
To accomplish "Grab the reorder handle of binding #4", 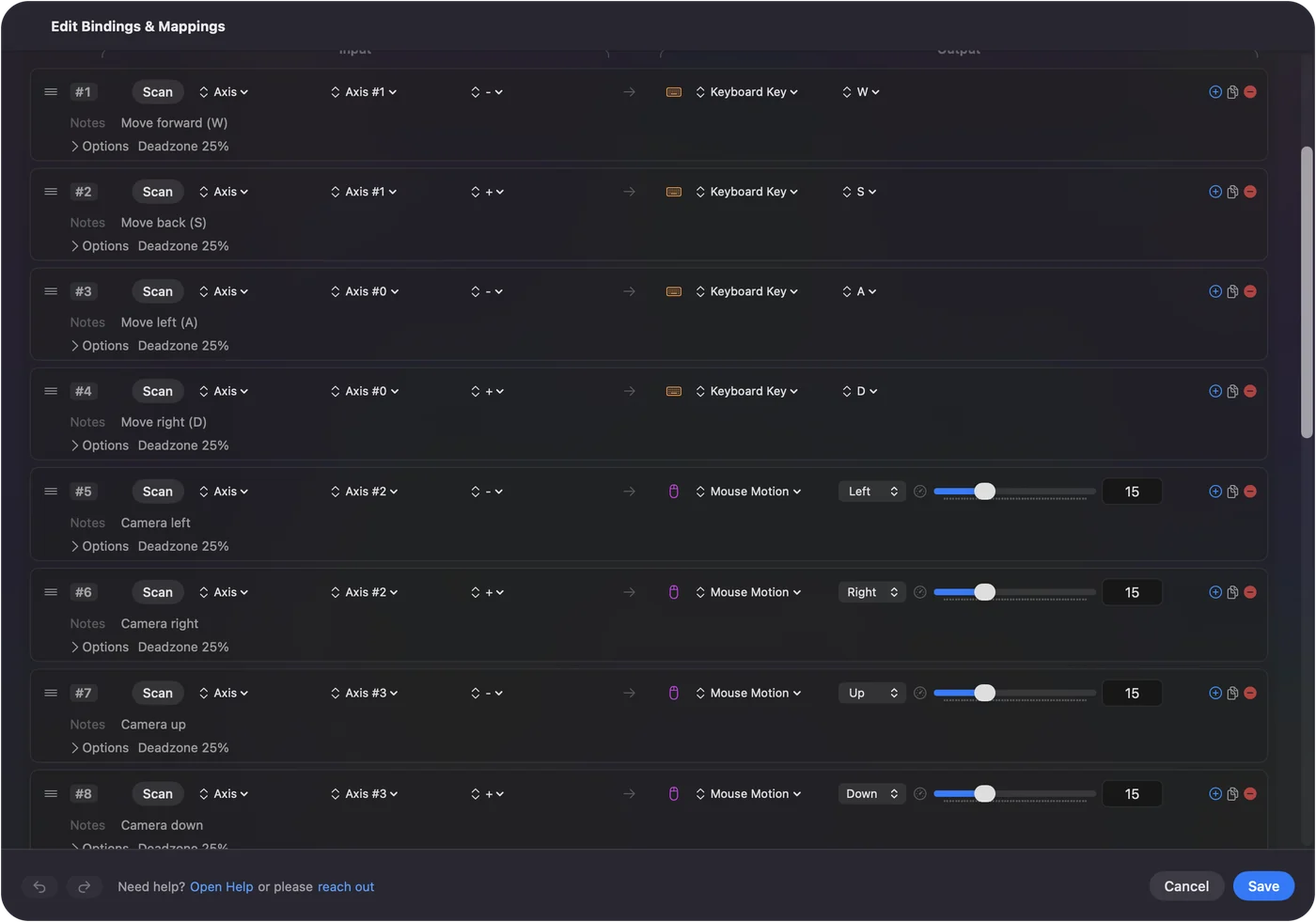I will click(51, 391).
